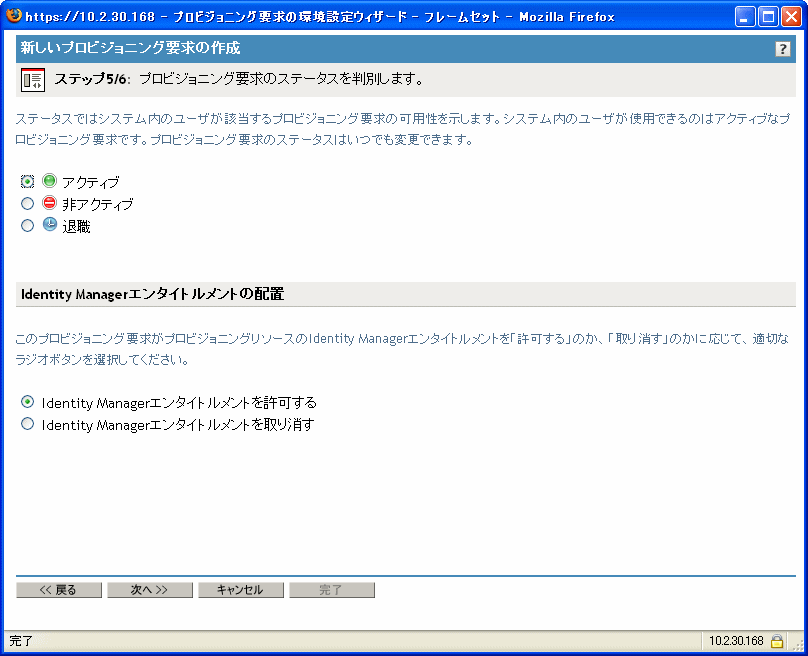Click the blue clock retired icon
Viewport: 808px width, 656px height.
(x=49, y=225)
